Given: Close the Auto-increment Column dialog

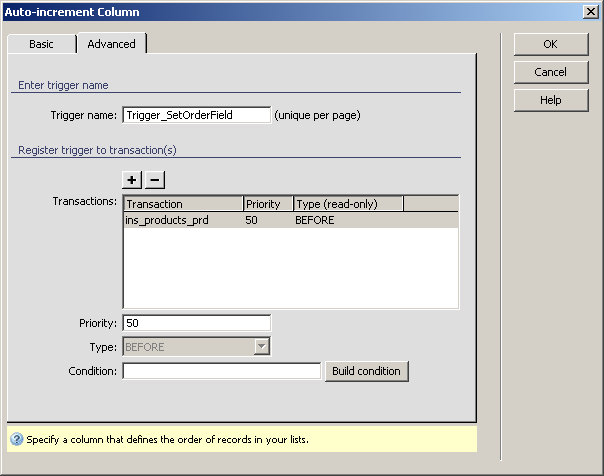Looking at the screenshot, I should (590, 12).
